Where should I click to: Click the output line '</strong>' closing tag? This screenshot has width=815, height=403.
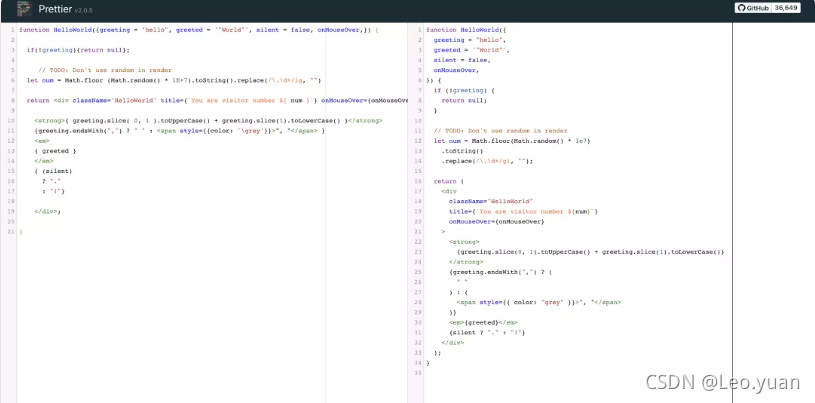[x=466, y=262]
